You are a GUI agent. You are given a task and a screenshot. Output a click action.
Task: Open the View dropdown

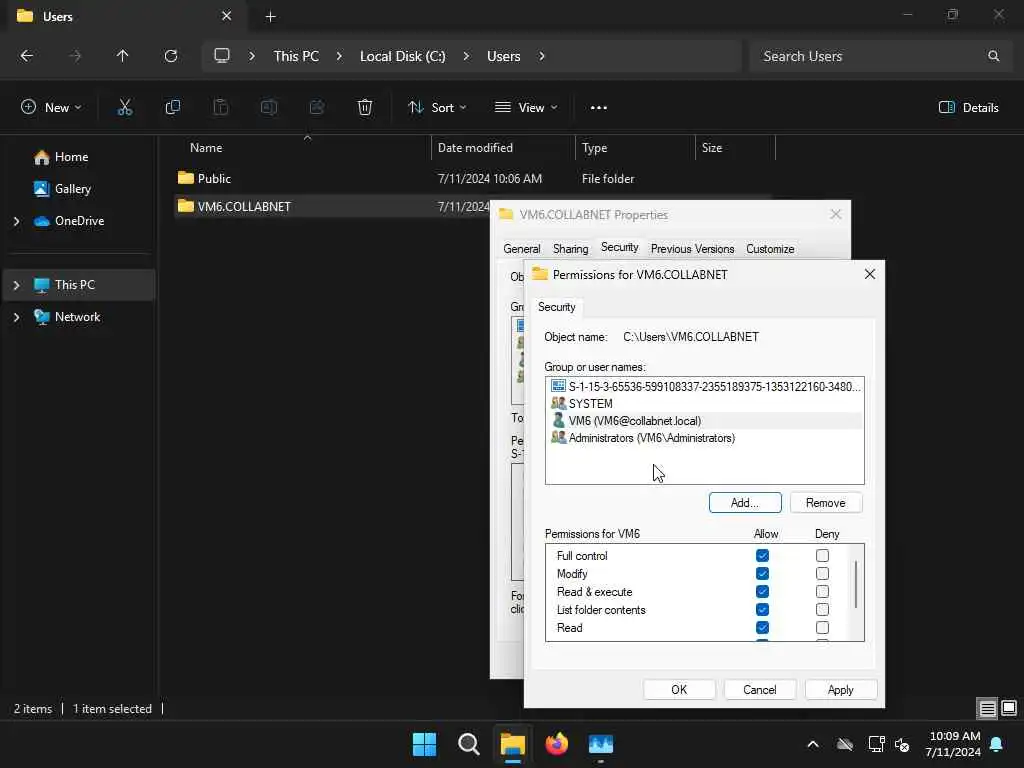click(x=526, y=108)
